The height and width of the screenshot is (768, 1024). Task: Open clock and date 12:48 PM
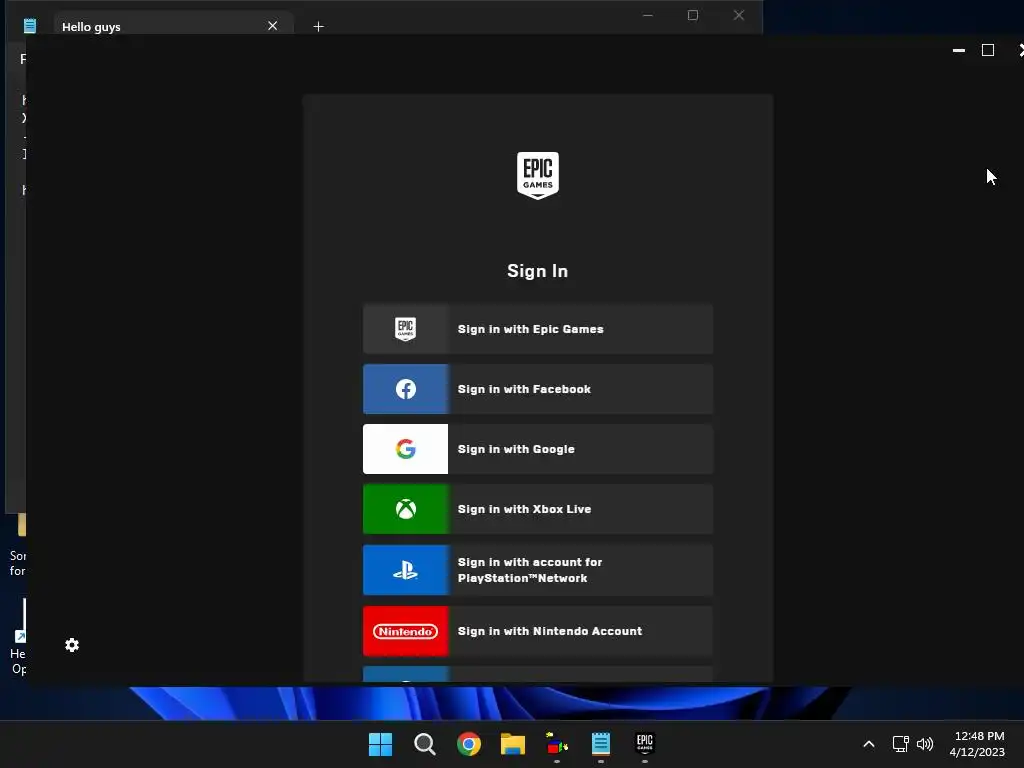[977, 744]
